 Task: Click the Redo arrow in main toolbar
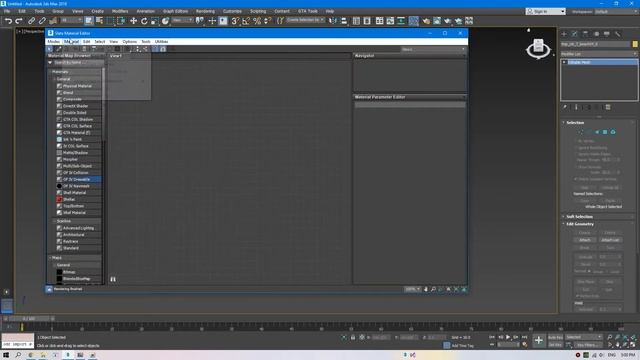(x=19, y=21)
